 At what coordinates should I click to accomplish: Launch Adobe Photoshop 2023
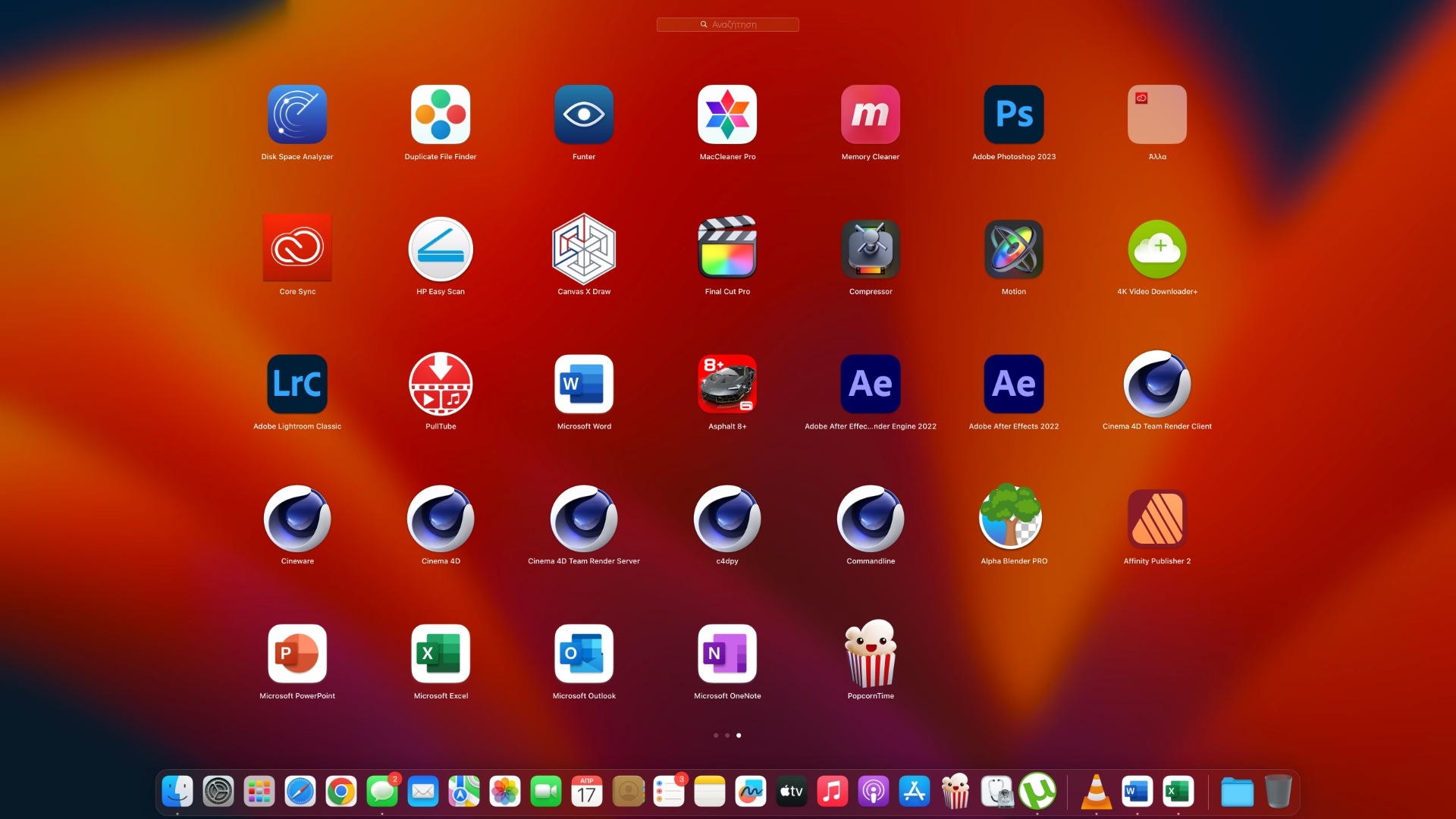point(1014,115)
